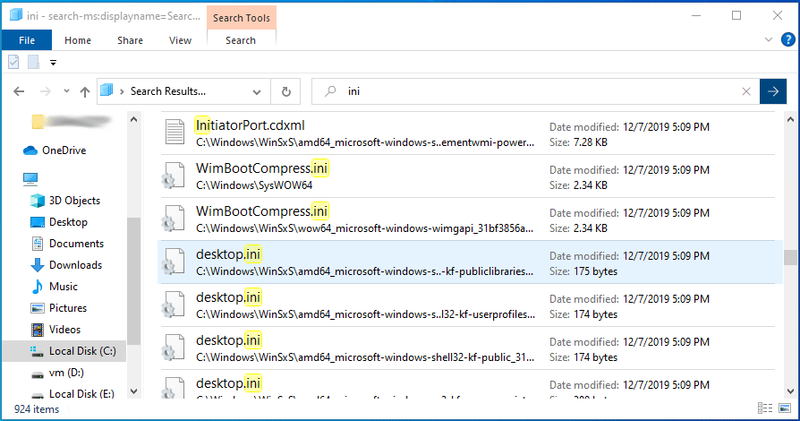Click the 924 items status text
800x421 pixels.
[36, 409]
